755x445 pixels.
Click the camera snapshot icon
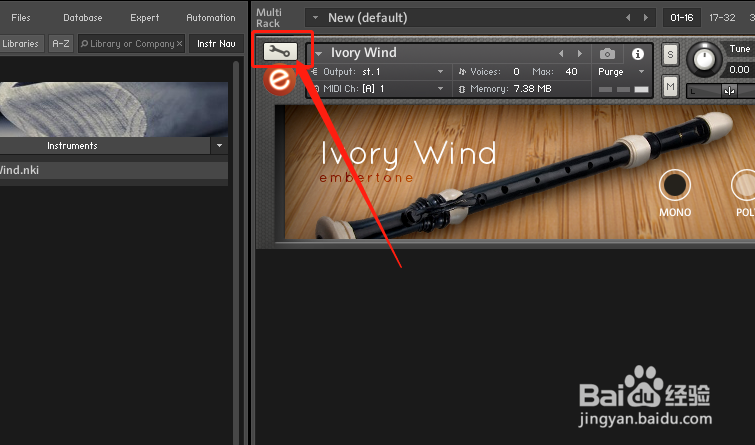click(607, 53)
